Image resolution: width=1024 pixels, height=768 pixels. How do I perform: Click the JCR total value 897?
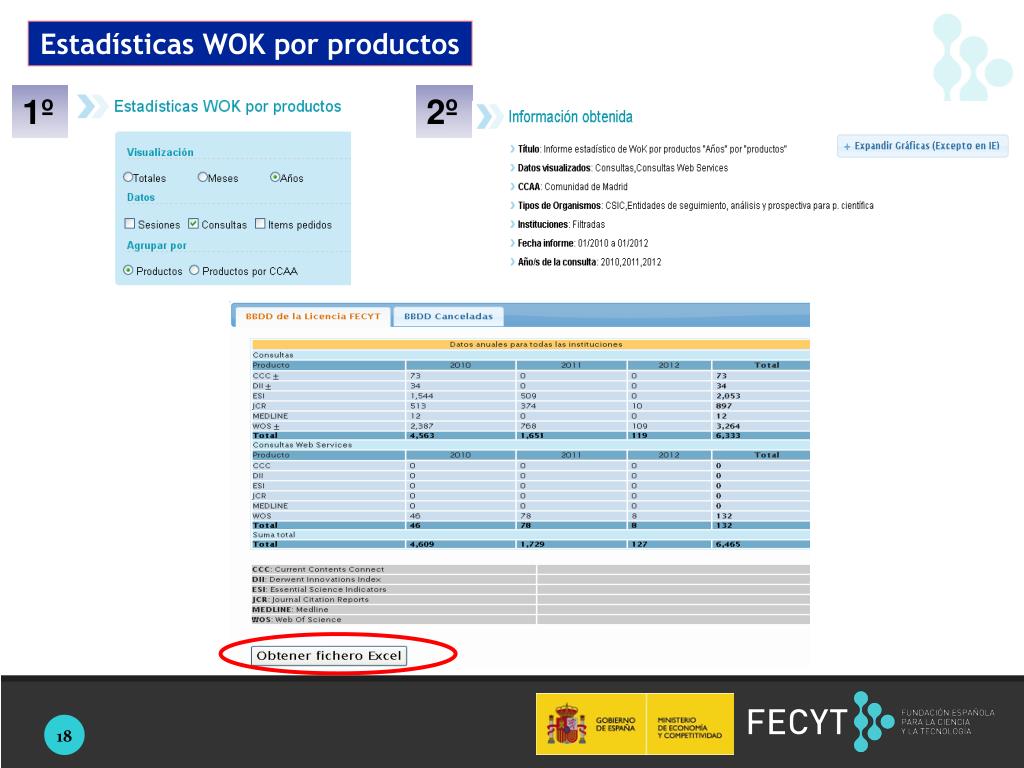[724, 406]
